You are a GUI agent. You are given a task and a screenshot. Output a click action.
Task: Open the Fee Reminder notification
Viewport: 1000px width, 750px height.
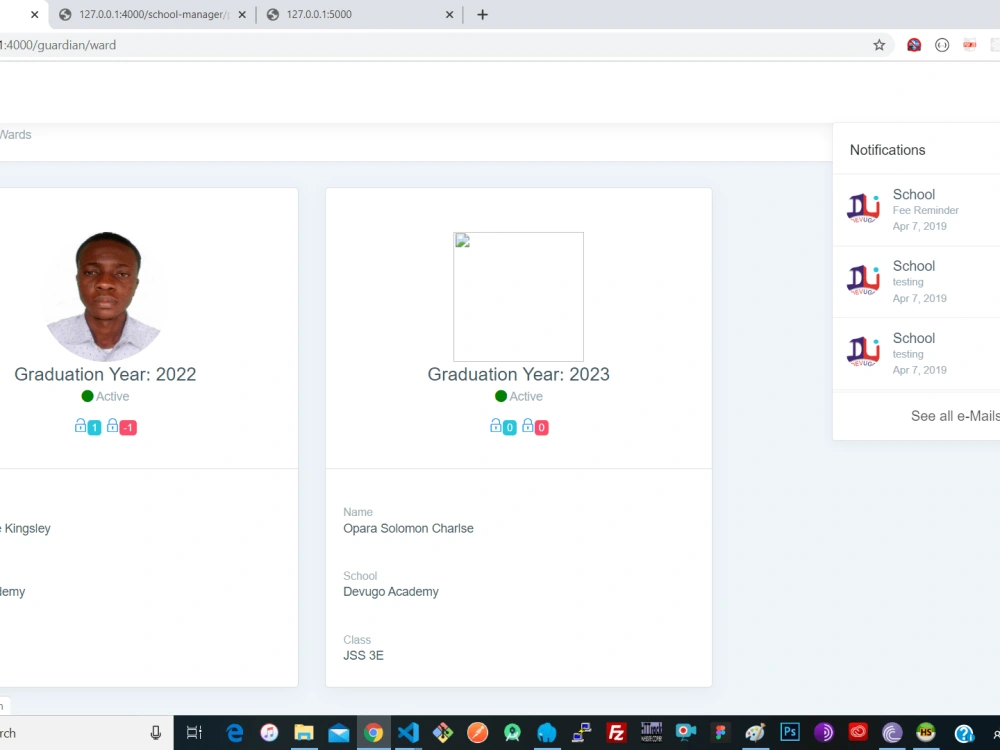pyautogui.click(x=916, y=210)
